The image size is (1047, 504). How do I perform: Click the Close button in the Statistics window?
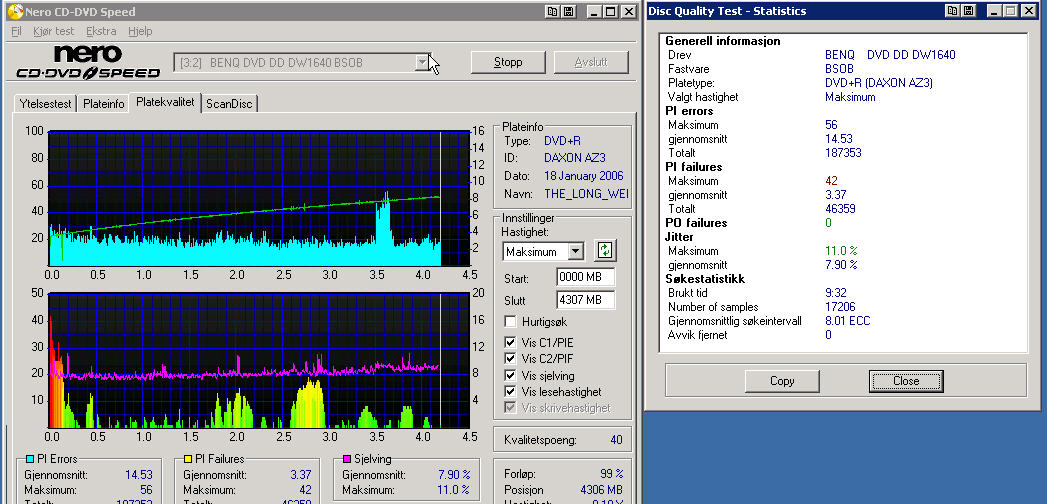pos(906,381)
